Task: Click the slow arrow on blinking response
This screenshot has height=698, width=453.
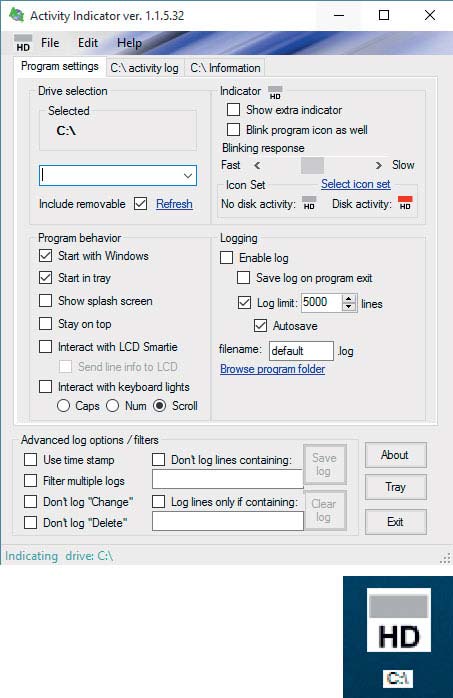Action: [378, 166]
